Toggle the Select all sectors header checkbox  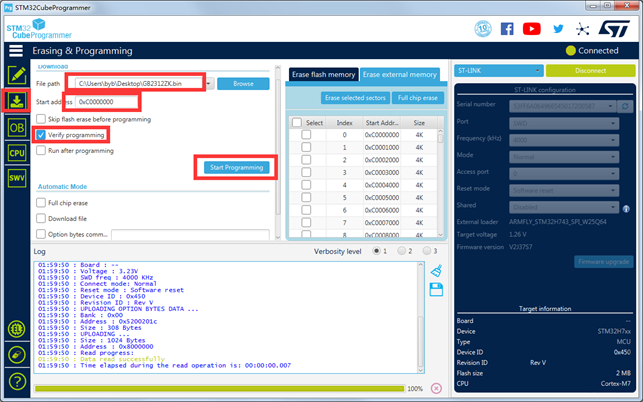pyautogui.click(x=297, y=123)
